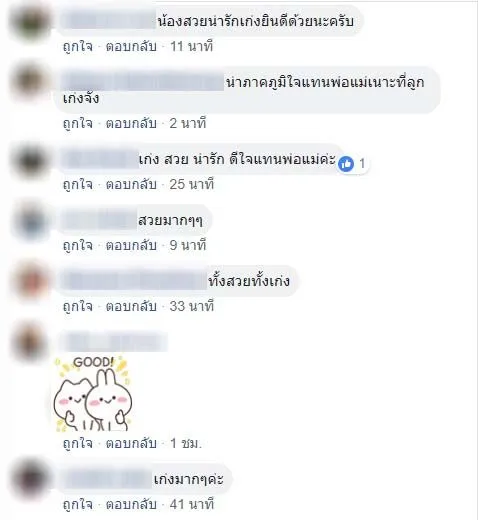The width and height of the screenshot is (478, 520).
Task: Like the เก่งมากๆค่ะ comment
Action: click(78, 504)
